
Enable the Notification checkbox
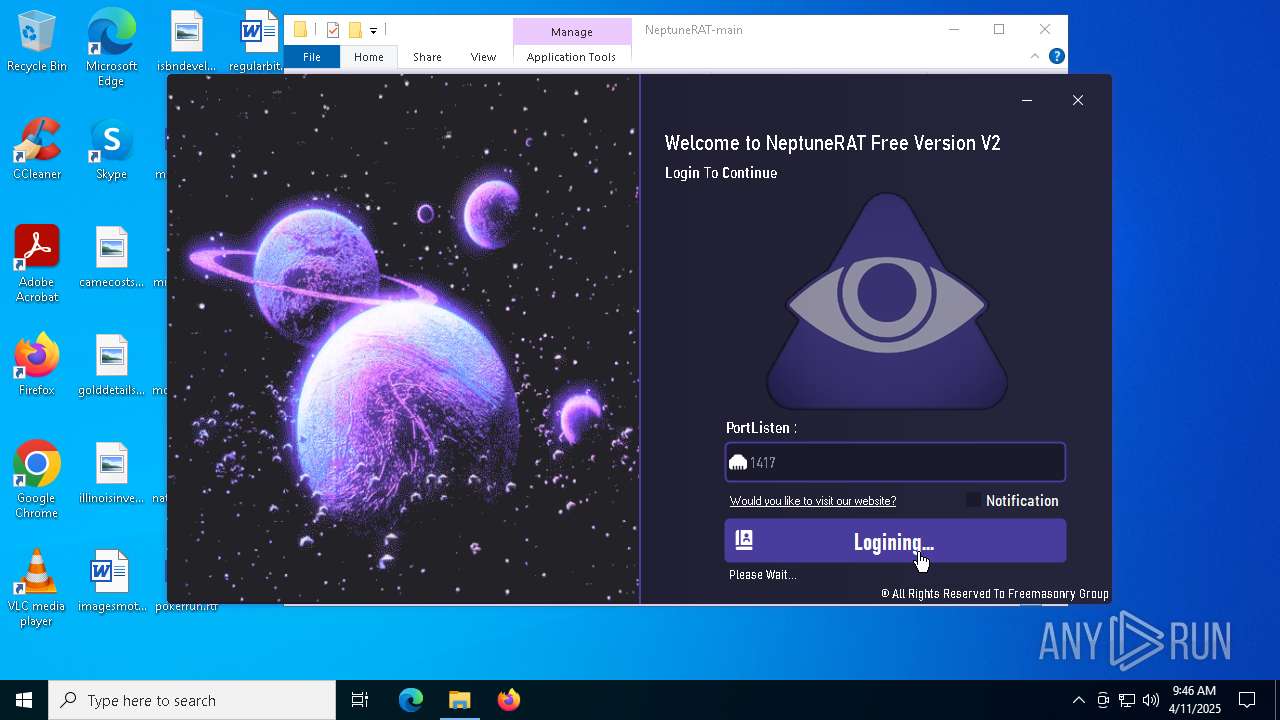973,500
